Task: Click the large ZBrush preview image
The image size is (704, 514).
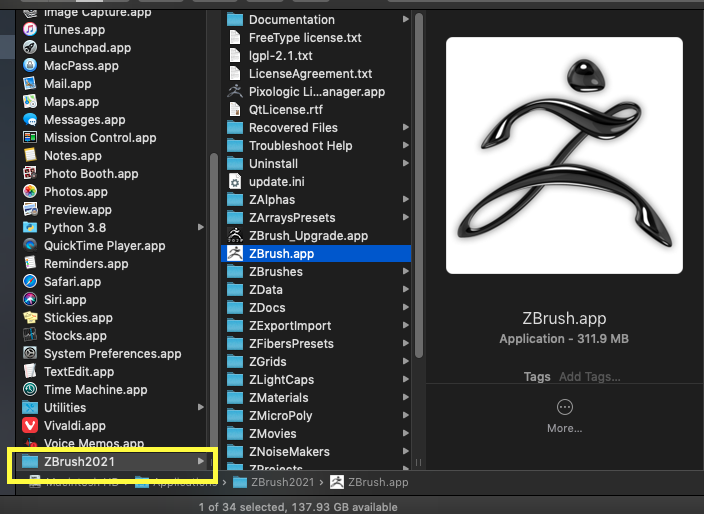Action: (564, 155)
